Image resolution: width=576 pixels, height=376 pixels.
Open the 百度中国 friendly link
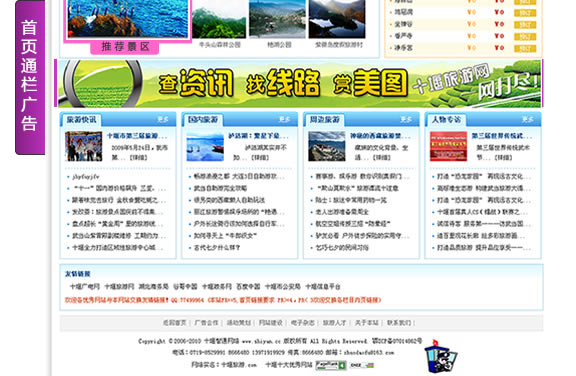(x=248, y=286)
